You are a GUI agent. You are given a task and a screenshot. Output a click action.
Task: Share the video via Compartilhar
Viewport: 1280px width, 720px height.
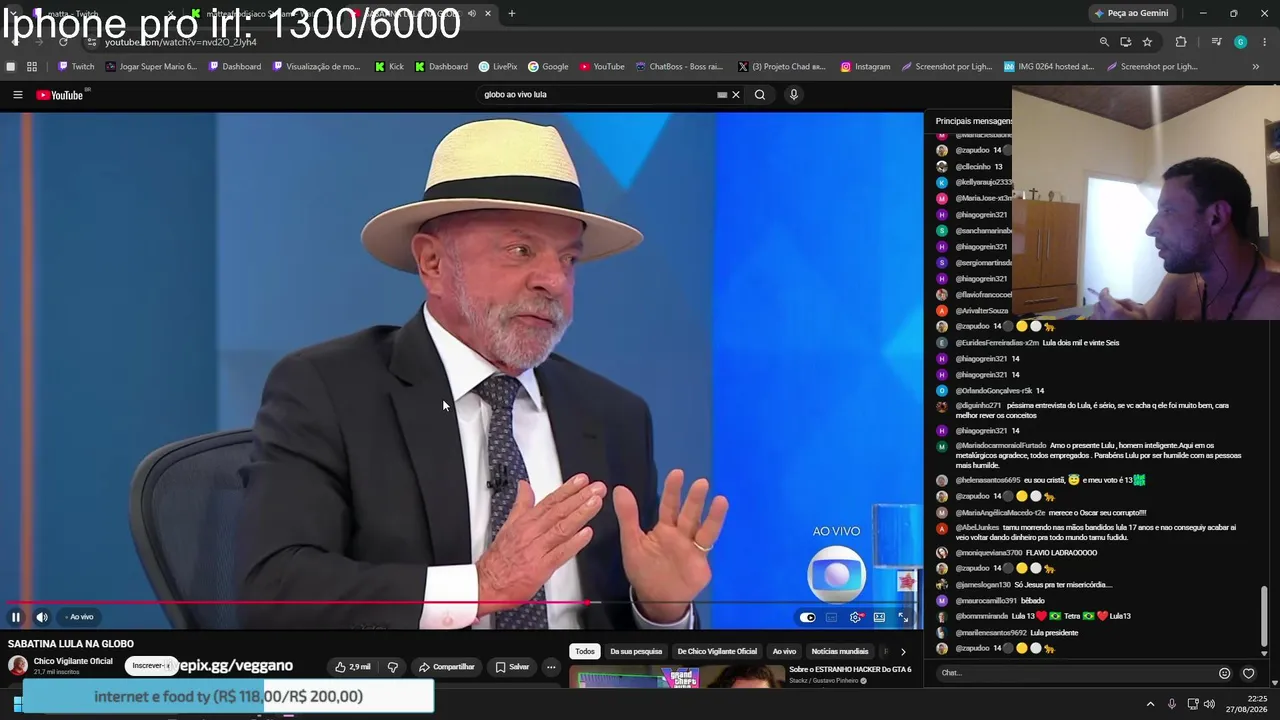[x=447, y=667]
